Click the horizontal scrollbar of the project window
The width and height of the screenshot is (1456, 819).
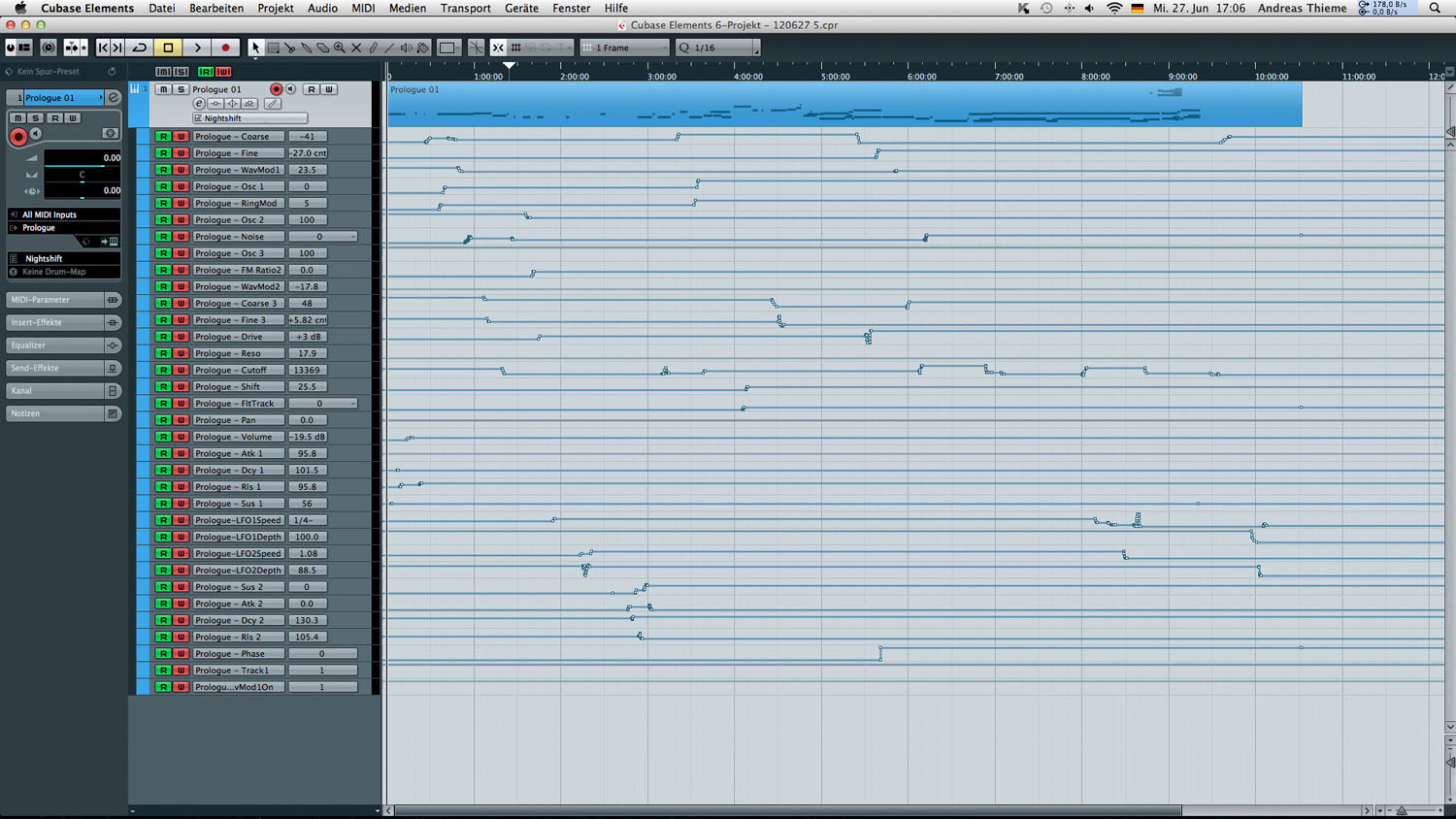(x=788, y=810)
